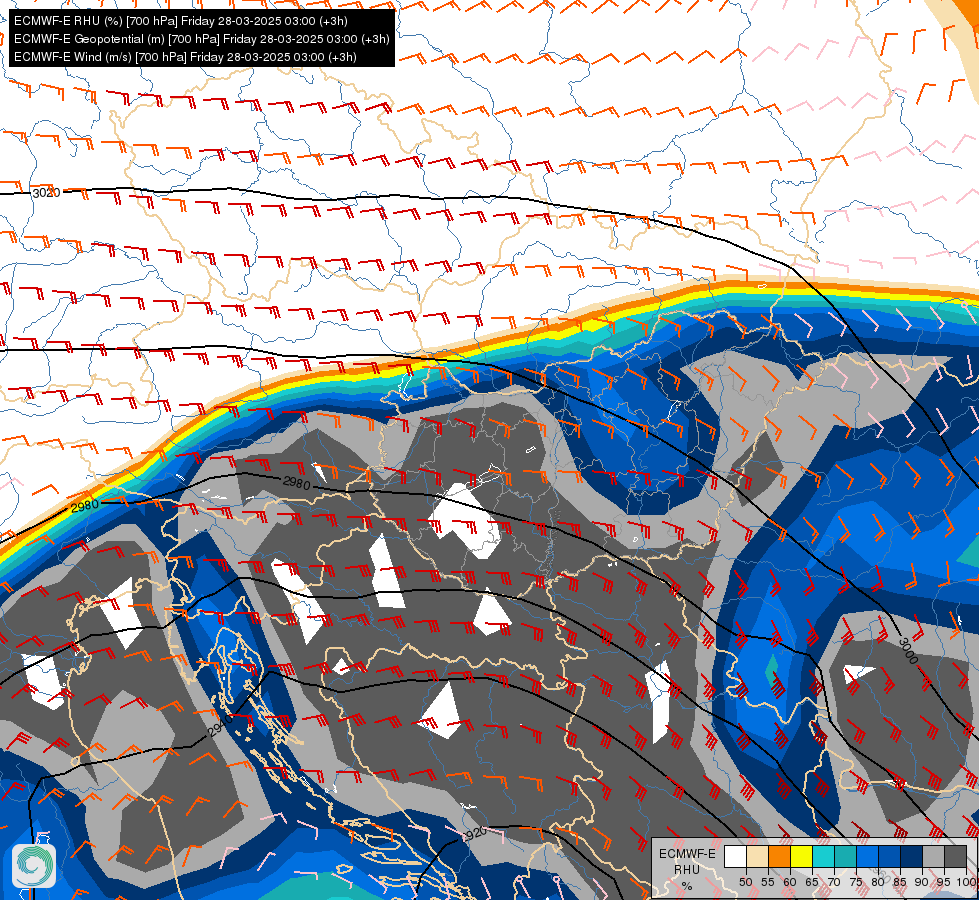
Task: Click the swirl logo icon
Action: (34, 865)
